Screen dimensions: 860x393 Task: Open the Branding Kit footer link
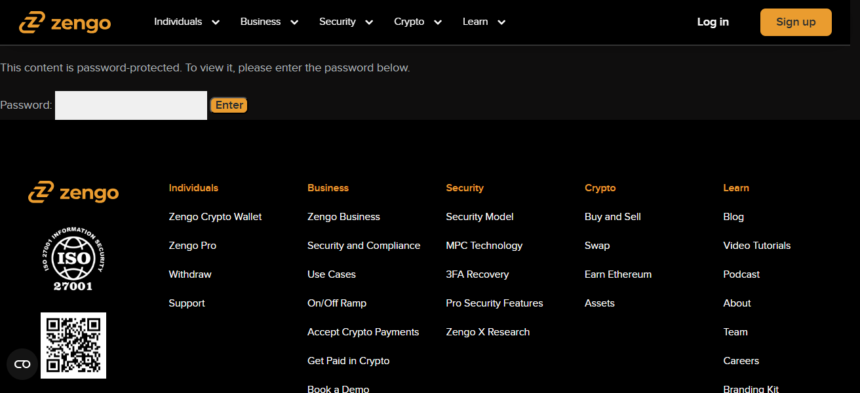click(751, 389)
